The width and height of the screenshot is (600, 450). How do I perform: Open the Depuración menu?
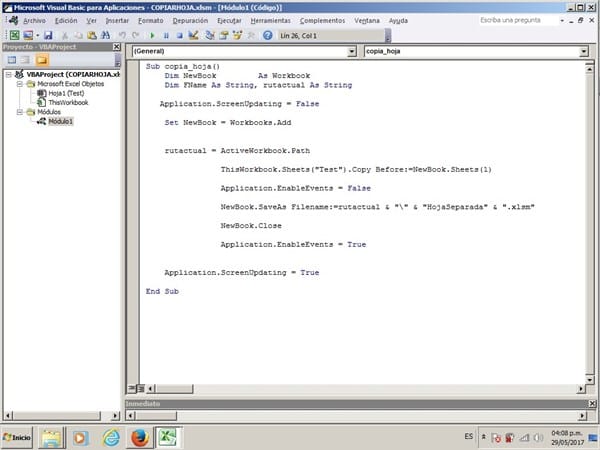190,20
